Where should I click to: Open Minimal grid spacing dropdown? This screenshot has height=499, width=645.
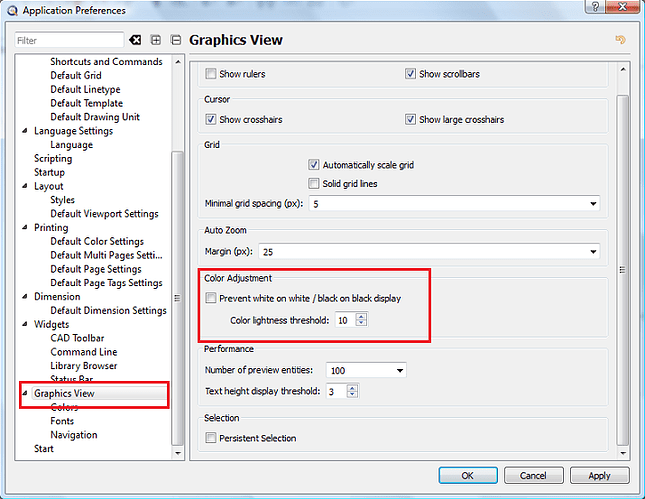(593, 203)
